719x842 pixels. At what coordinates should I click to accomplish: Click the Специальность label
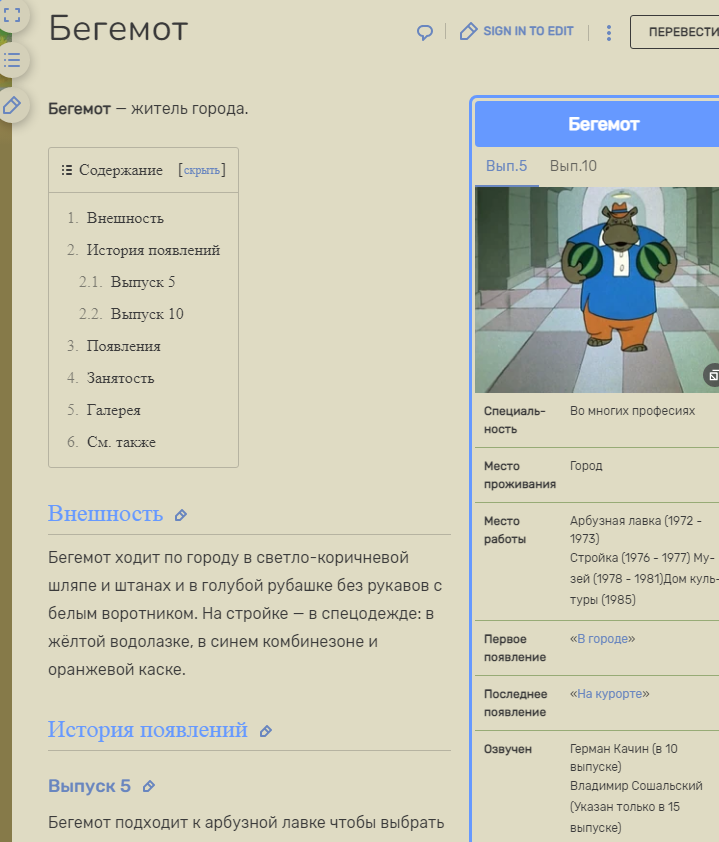click(x=514, y=420)
